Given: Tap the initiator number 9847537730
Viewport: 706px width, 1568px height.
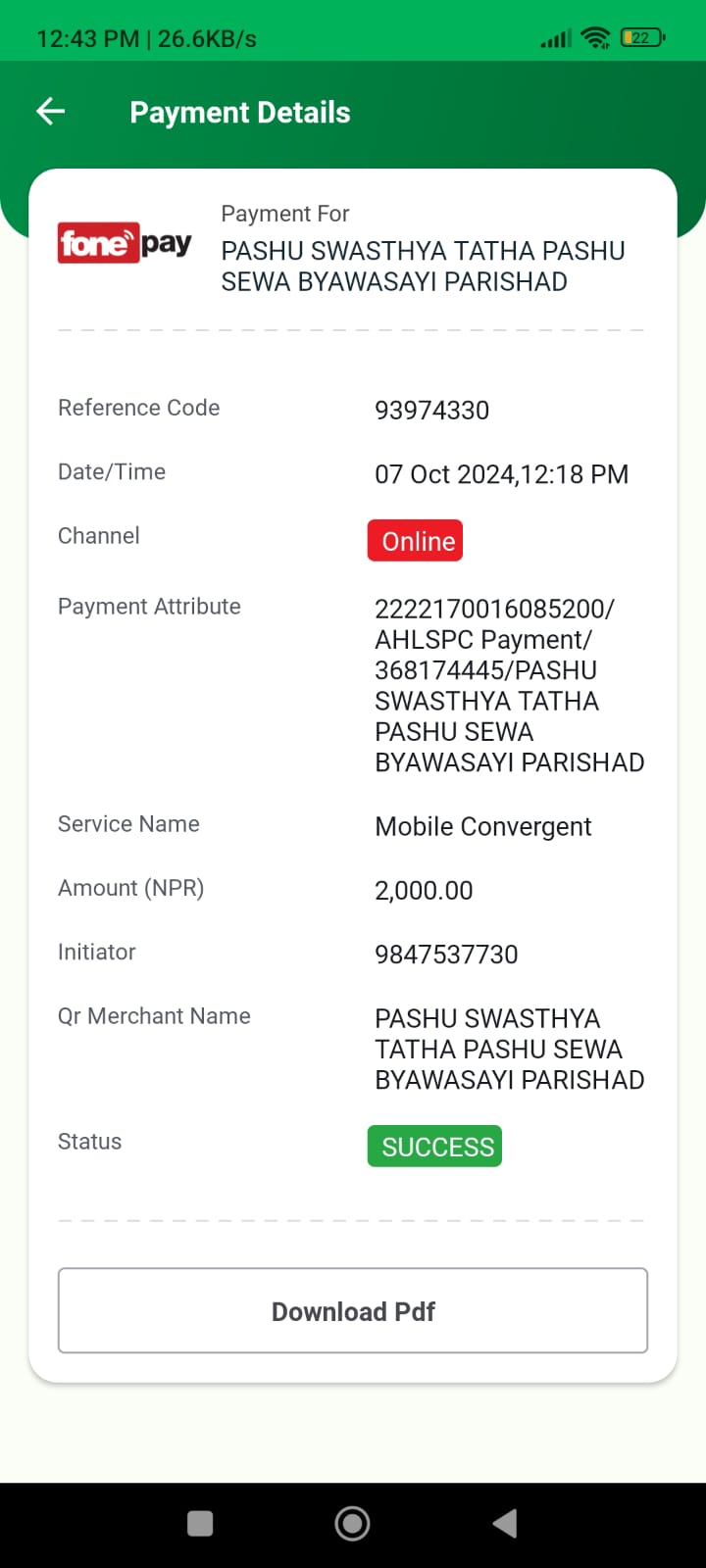Looking at the screenshot, I should pyautogui.click(x=446, y=955).
